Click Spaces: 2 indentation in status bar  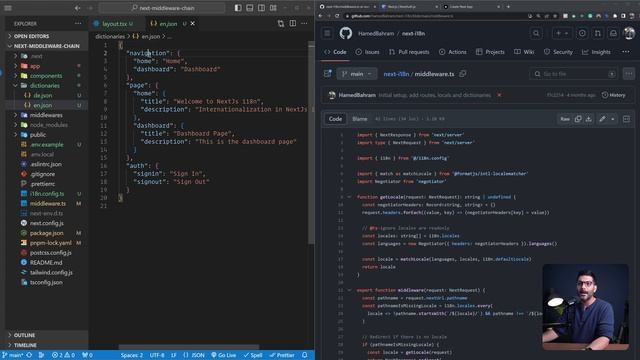[132, 355]
